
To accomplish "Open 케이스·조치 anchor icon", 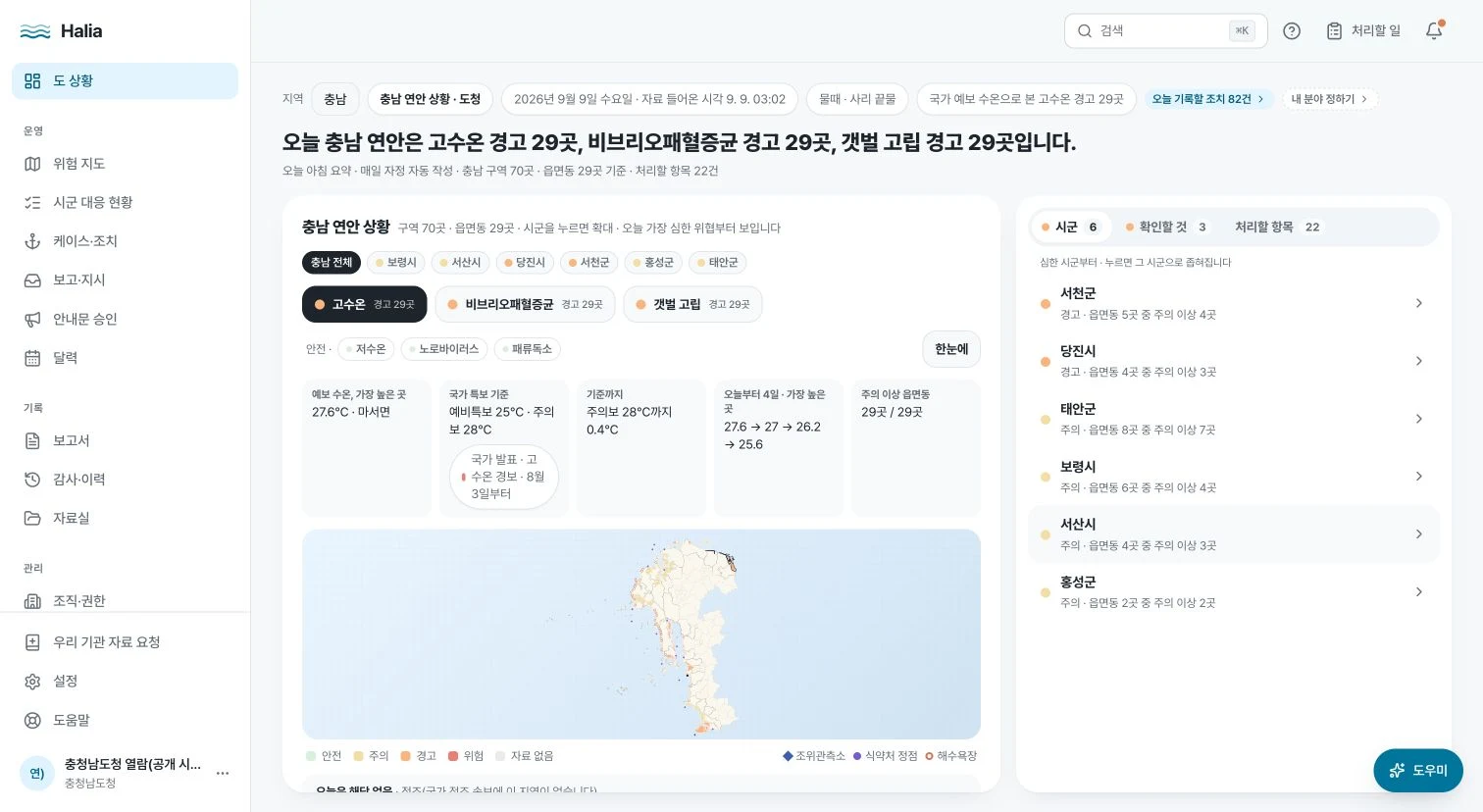I will tap(32, 241).
